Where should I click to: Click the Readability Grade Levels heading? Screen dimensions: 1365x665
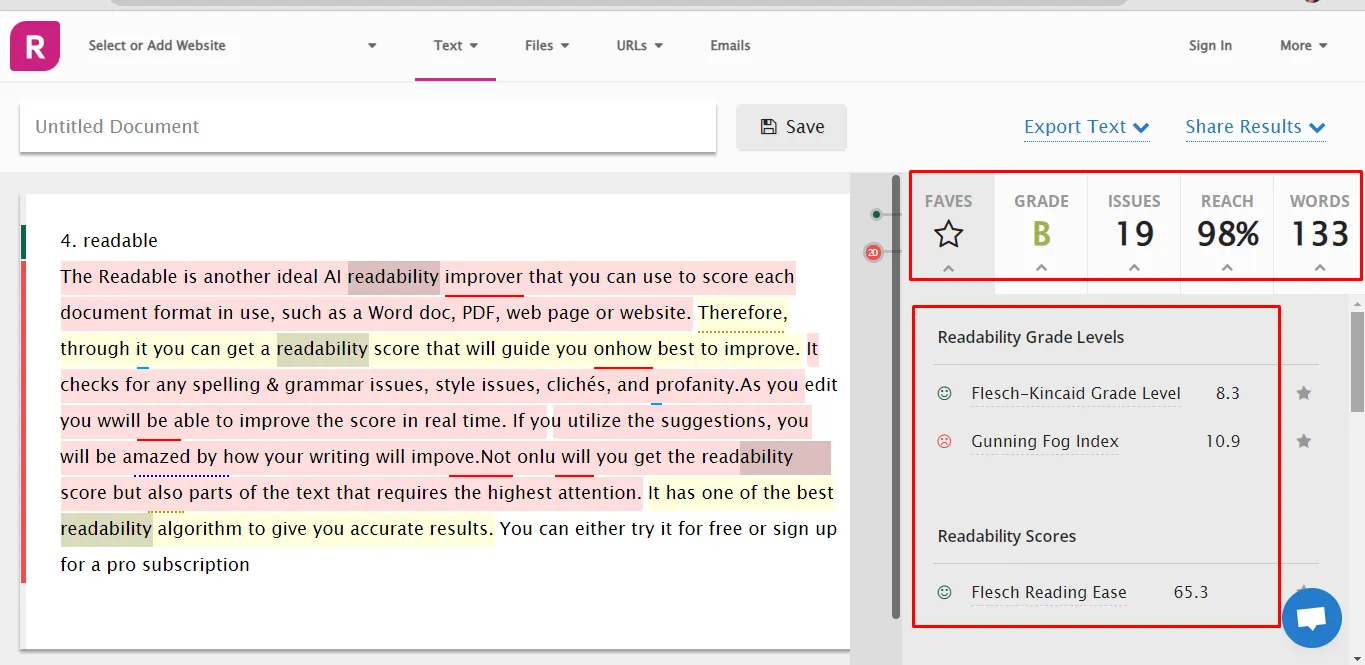(x=1030, y=337)
